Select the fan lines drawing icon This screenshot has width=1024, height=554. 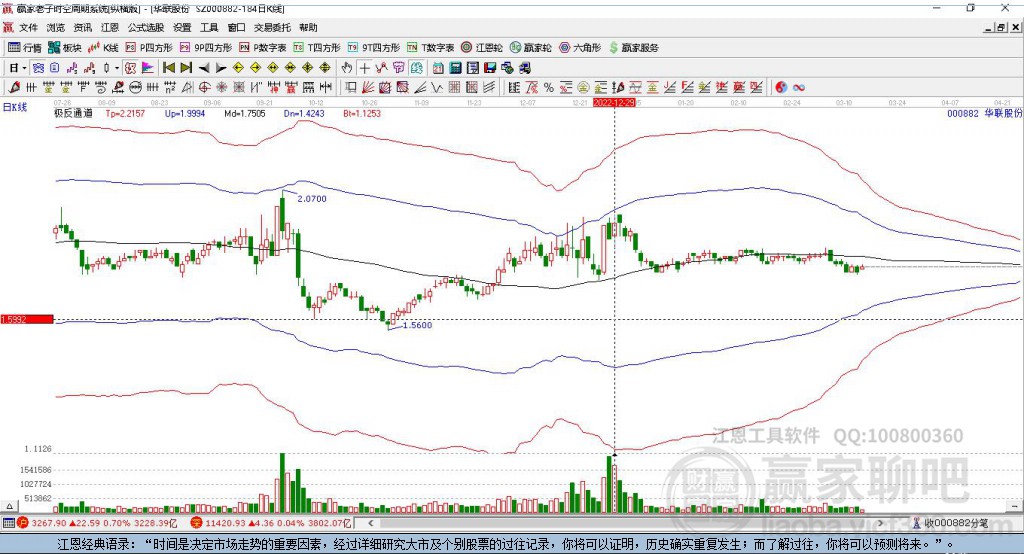coord(368,88)
